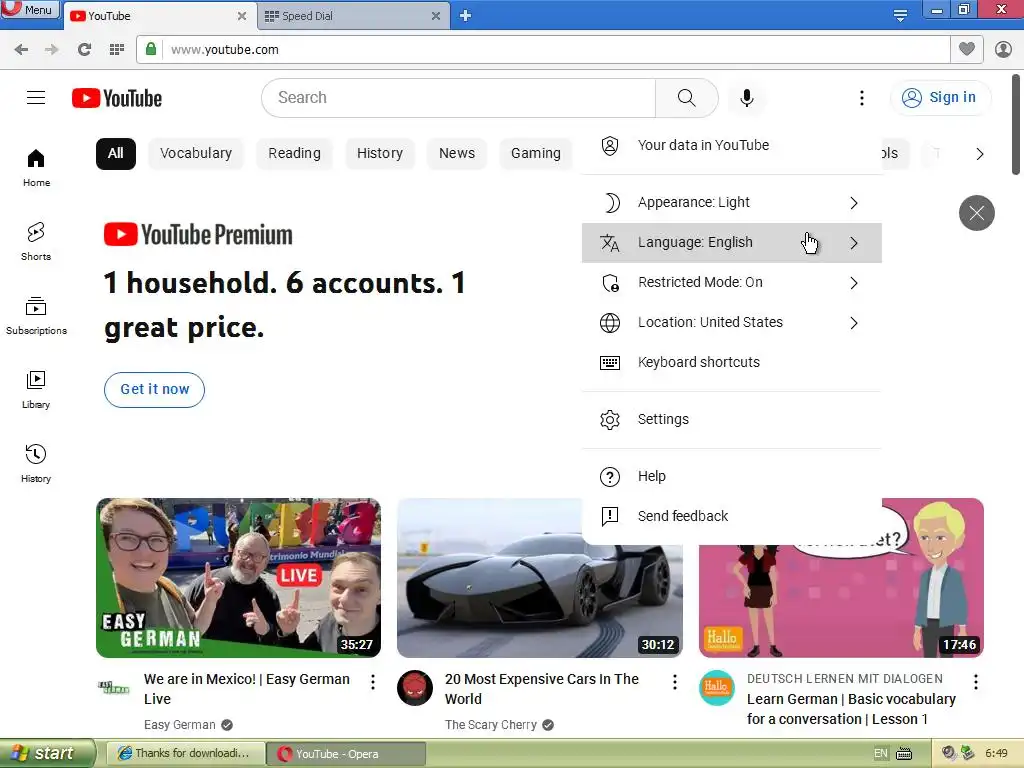
Task: Go to Home in the sidebar
Action: pos(36,168)
